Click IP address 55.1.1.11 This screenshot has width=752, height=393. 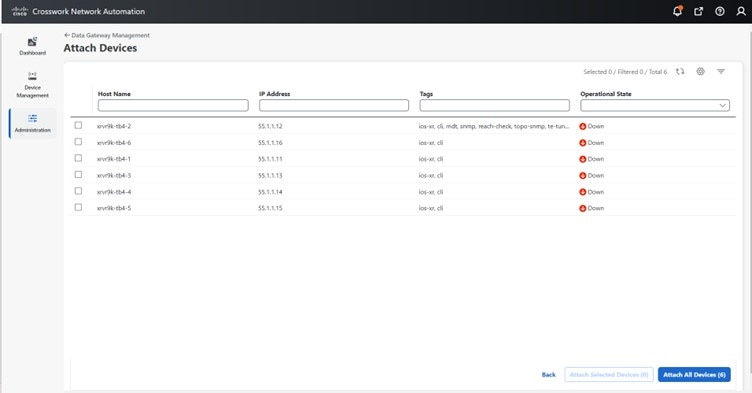pos(270,159)
